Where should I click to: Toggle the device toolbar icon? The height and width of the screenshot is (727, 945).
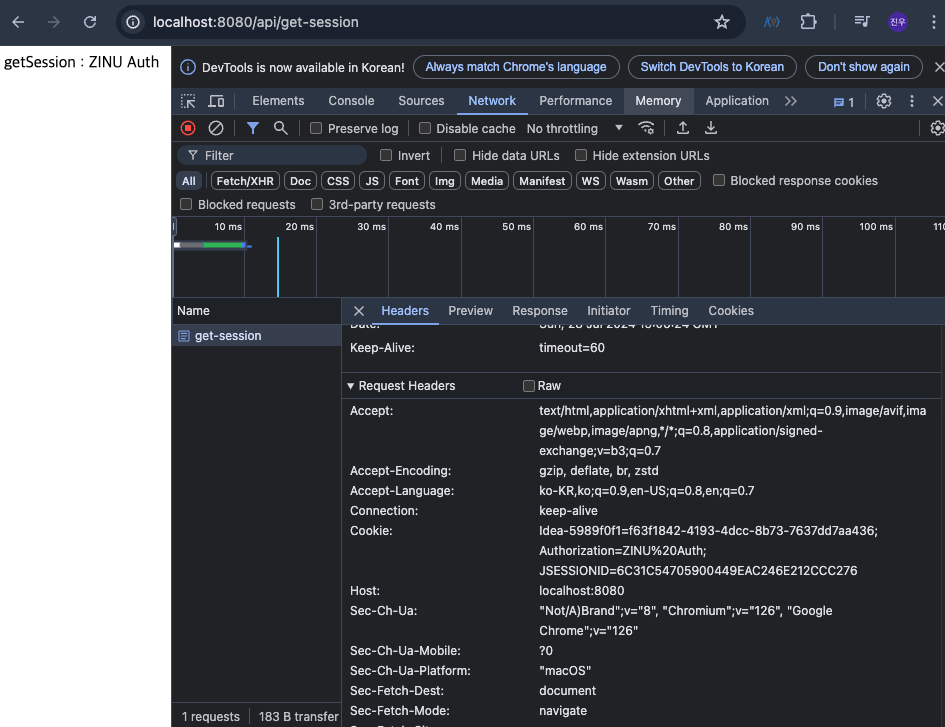coord(216,101)
